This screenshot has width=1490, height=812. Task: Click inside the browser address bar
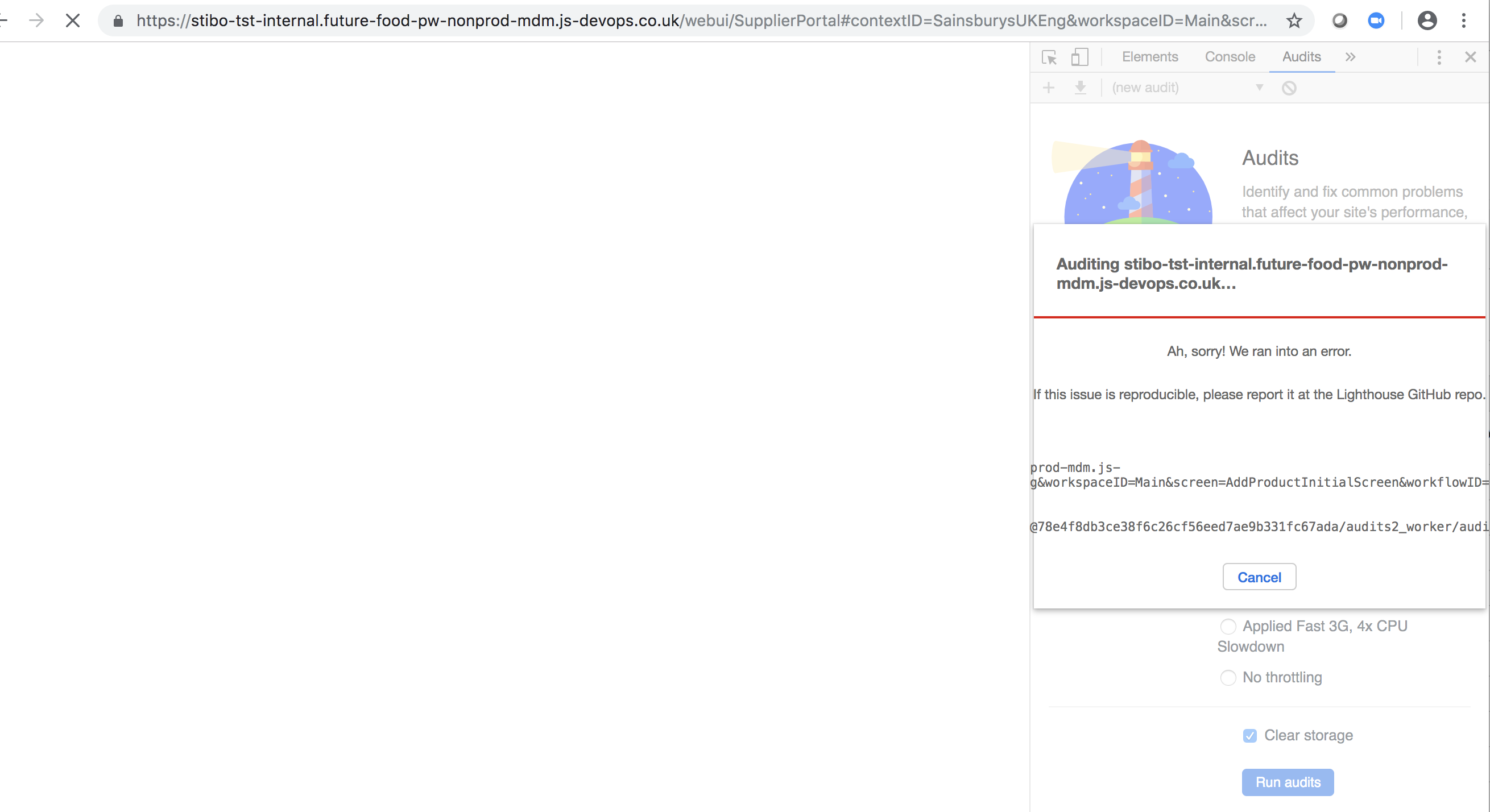[694, 20]
